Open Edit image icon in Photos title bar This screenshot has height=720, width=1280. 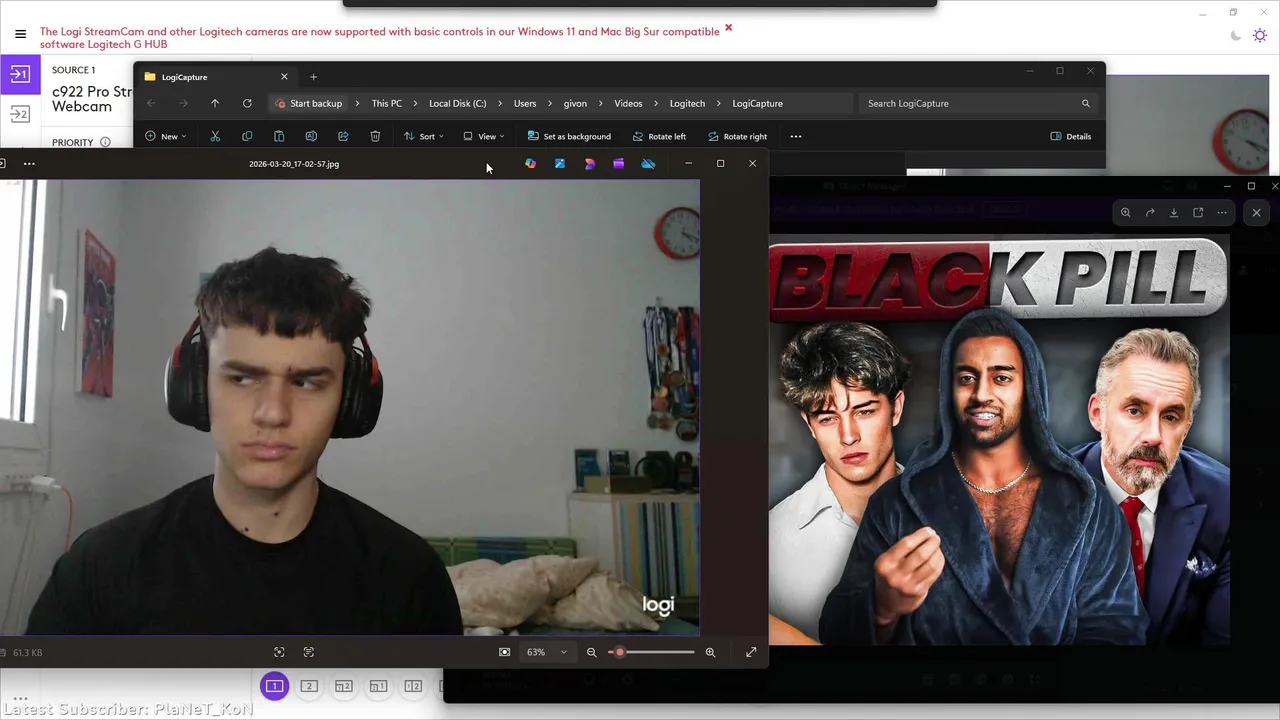[560, 164]
